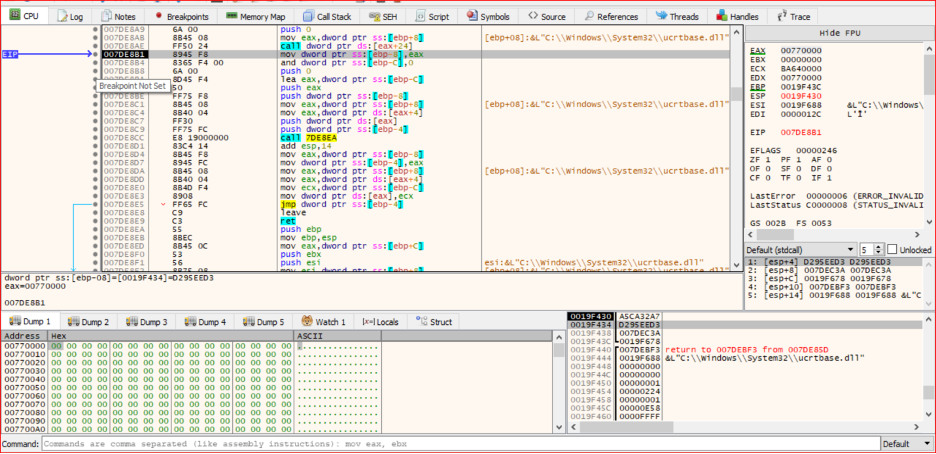Screen dimensions: 936x454
Task: Open the Default command type dropdown
Action: pyautogui.click(x=907, y=444)
